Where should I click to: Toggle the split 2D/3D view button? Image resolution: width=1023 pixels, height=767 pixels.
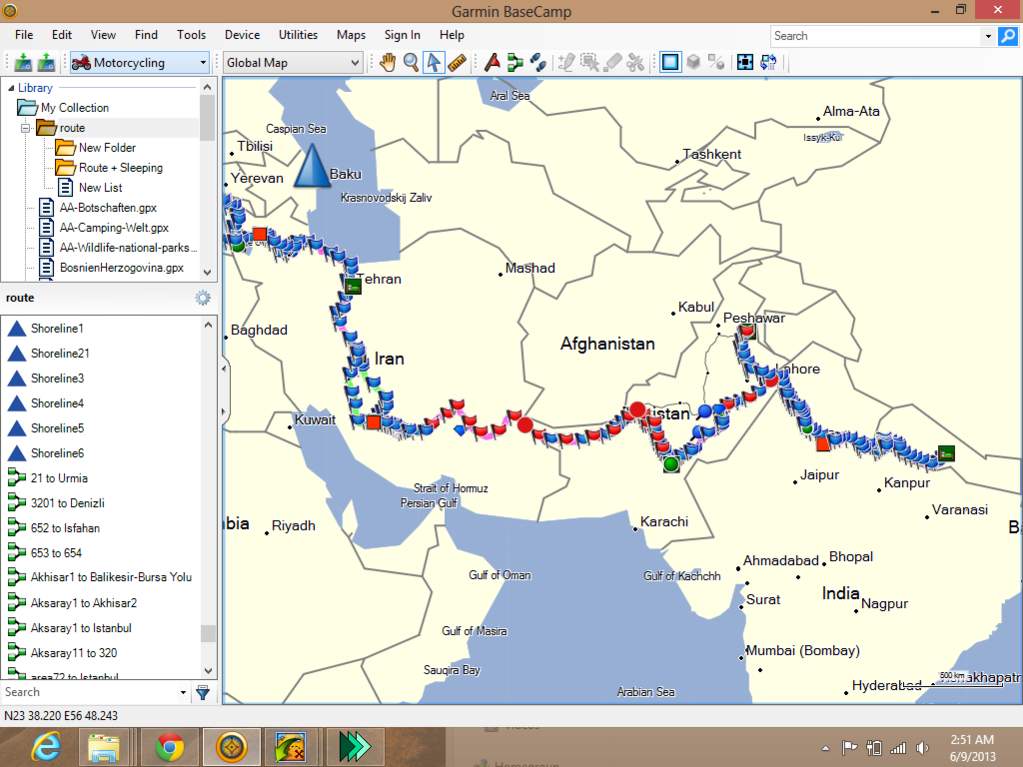(x=716, y=63)
